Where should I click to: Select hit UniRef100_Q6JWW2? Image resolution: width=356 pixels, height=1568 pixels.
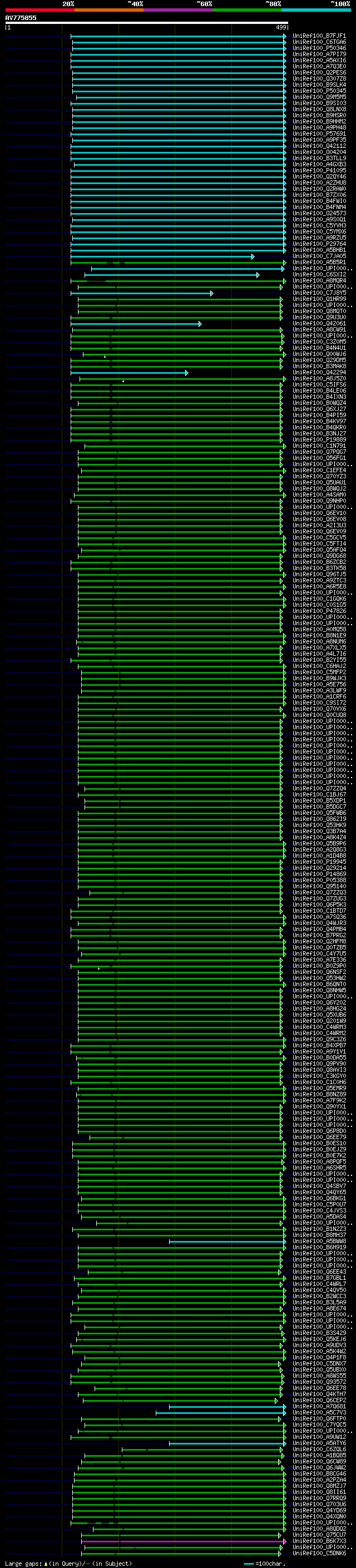319,1467
